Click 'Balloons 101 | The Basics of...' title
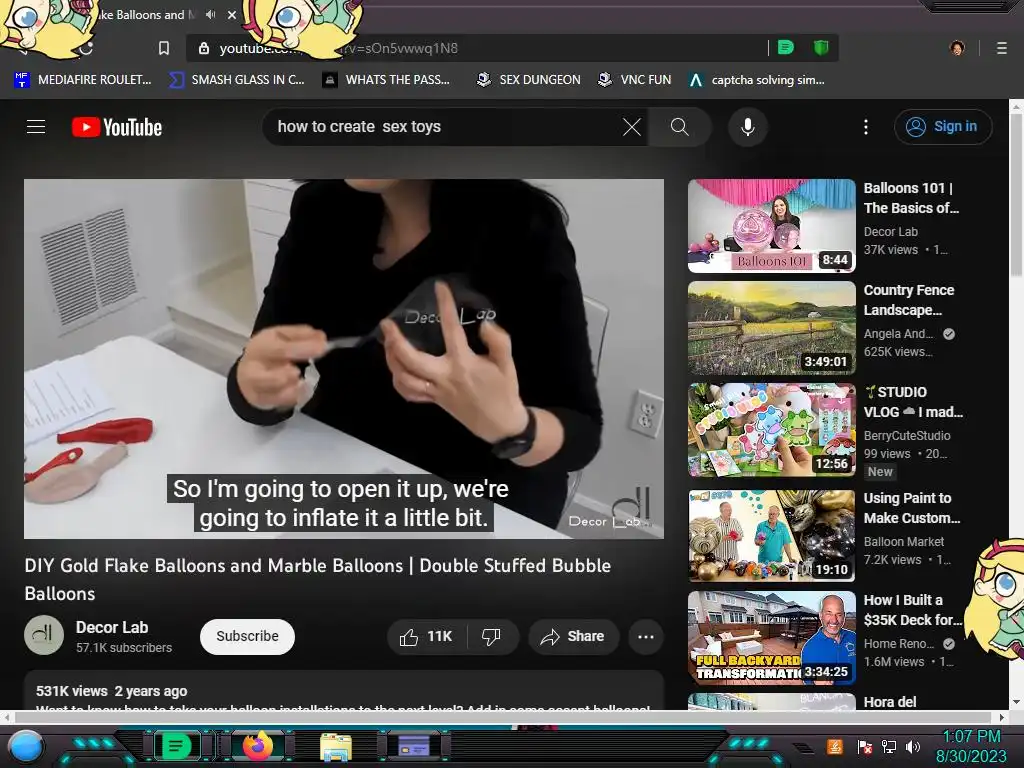Viewport: 1024px width, 768px height. coord(911,198)
